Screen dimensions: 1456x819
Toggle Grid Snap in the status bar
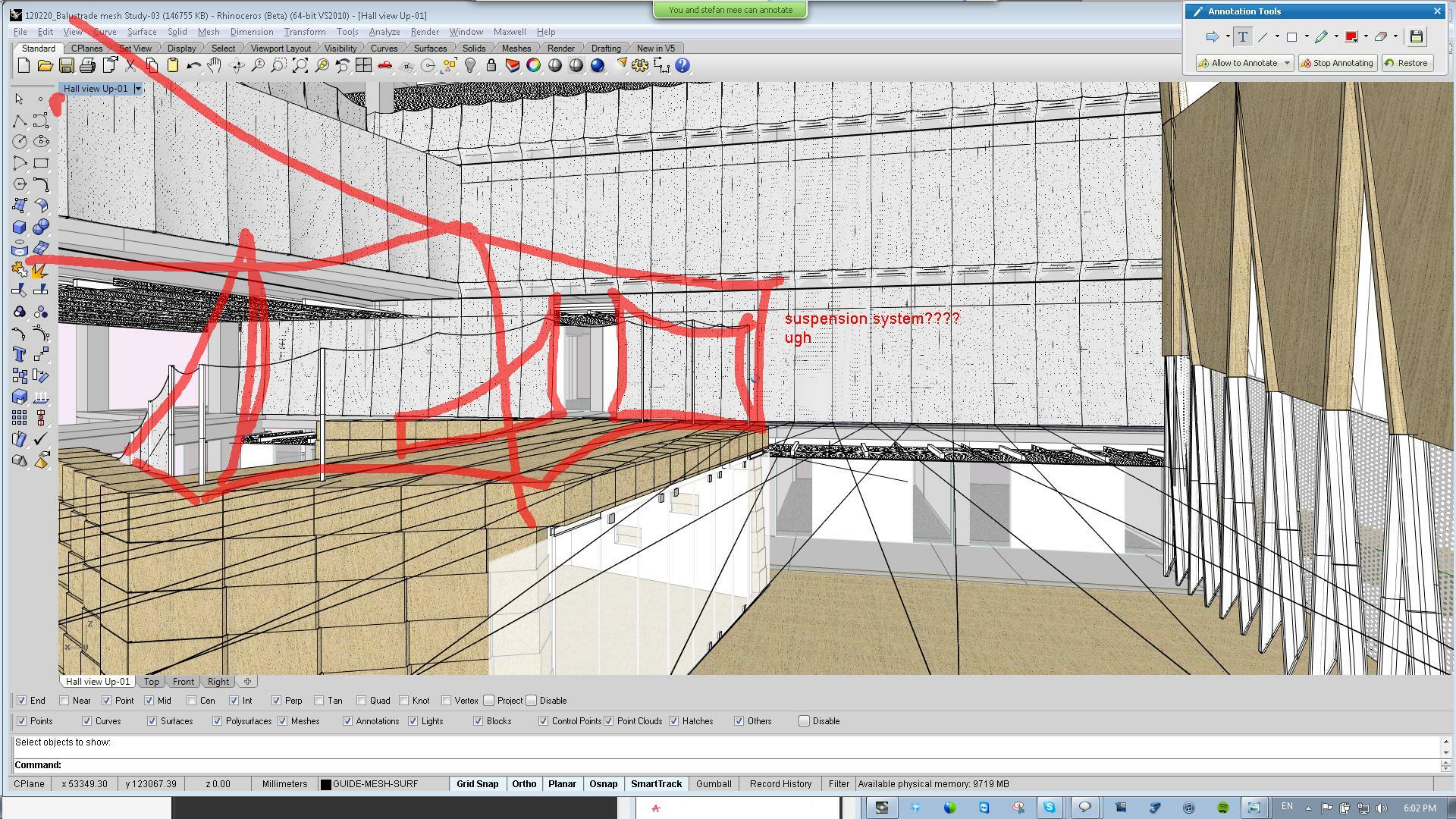478,784
